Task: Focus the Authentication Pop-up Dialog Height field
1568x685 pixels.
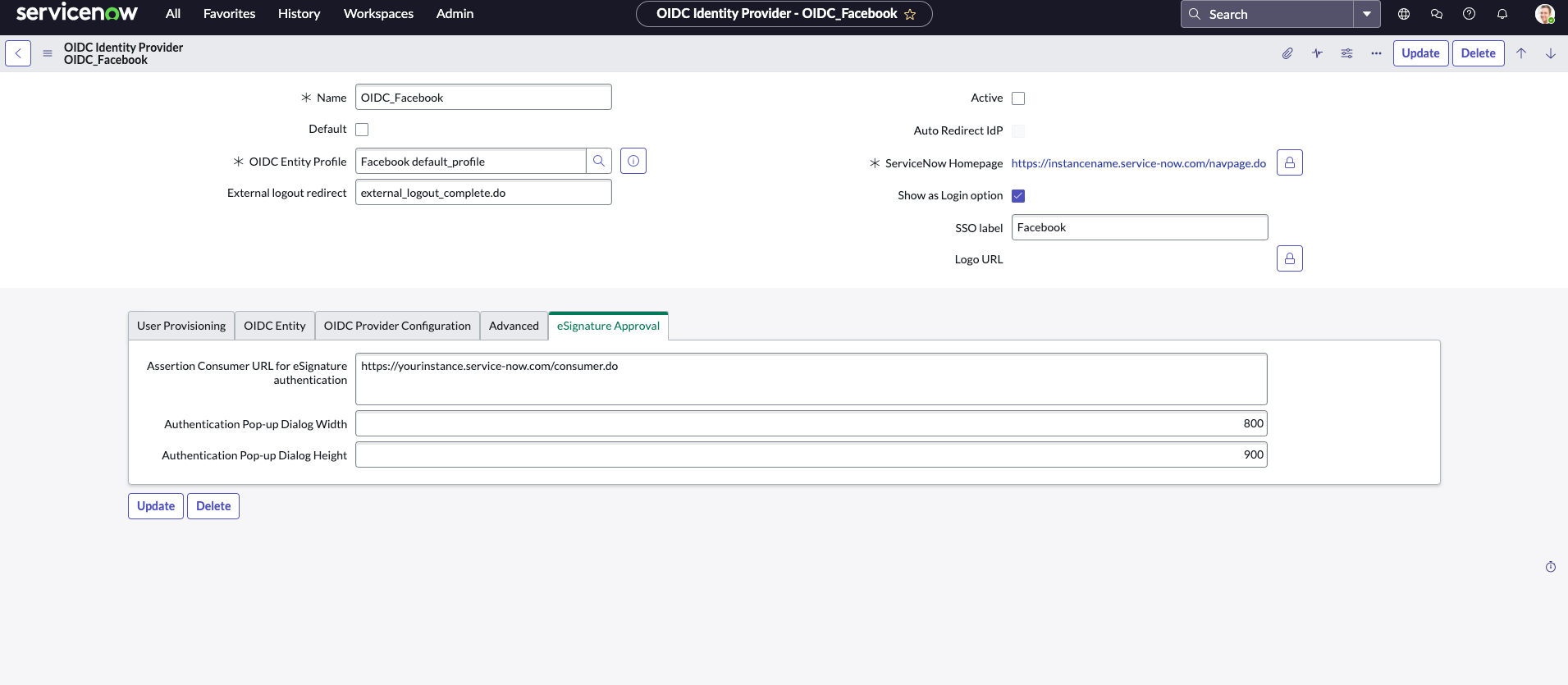Action: point(811,454)
